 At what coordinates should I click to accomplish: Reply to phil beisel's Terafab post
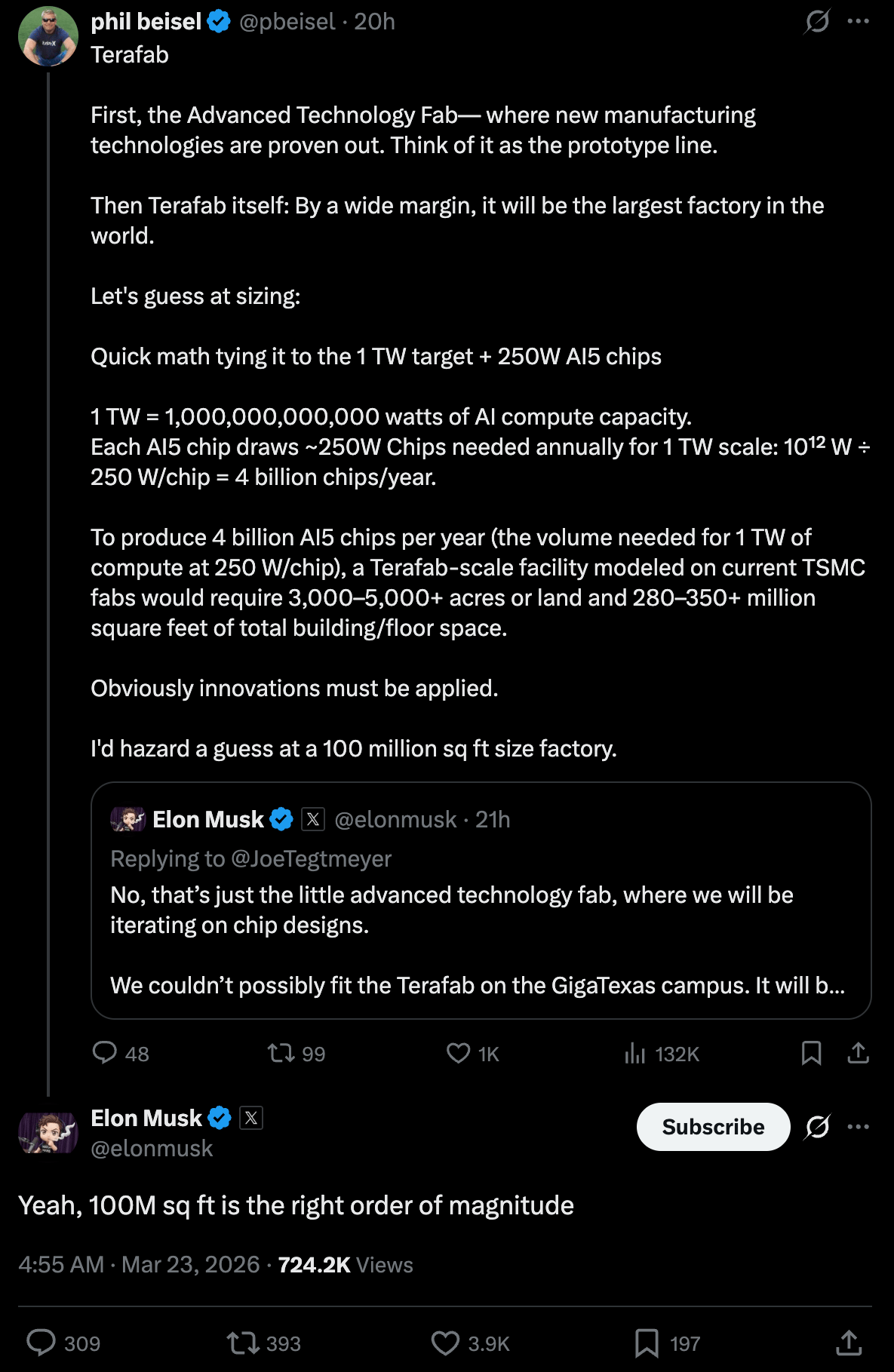point(105,1052)
